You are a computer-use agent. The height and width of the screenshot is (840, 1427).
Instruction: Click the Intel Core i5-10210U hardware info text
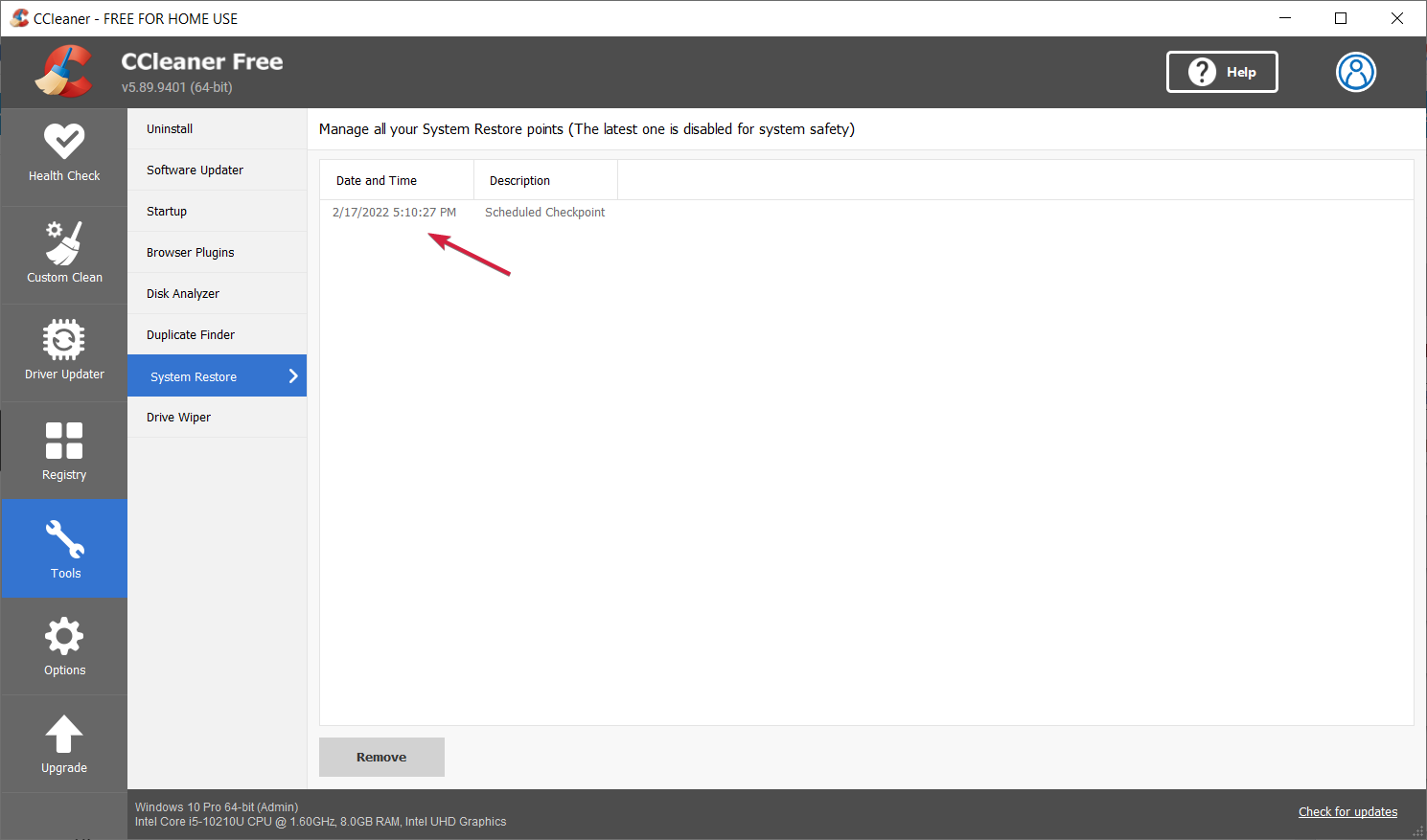pos(320,822)
